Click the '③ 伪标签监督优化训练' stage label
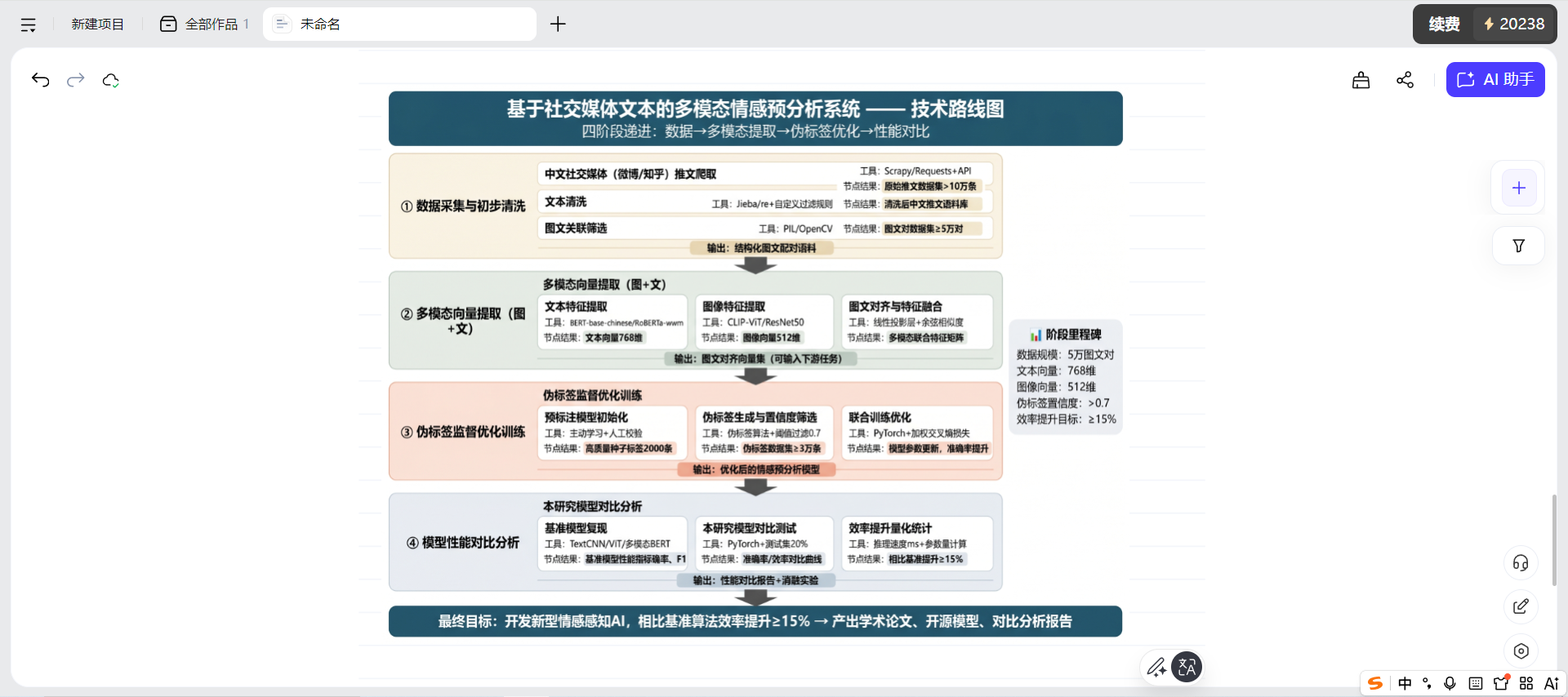The height and width of the screenshot is (697, 1568). click(x=463, y=432)
